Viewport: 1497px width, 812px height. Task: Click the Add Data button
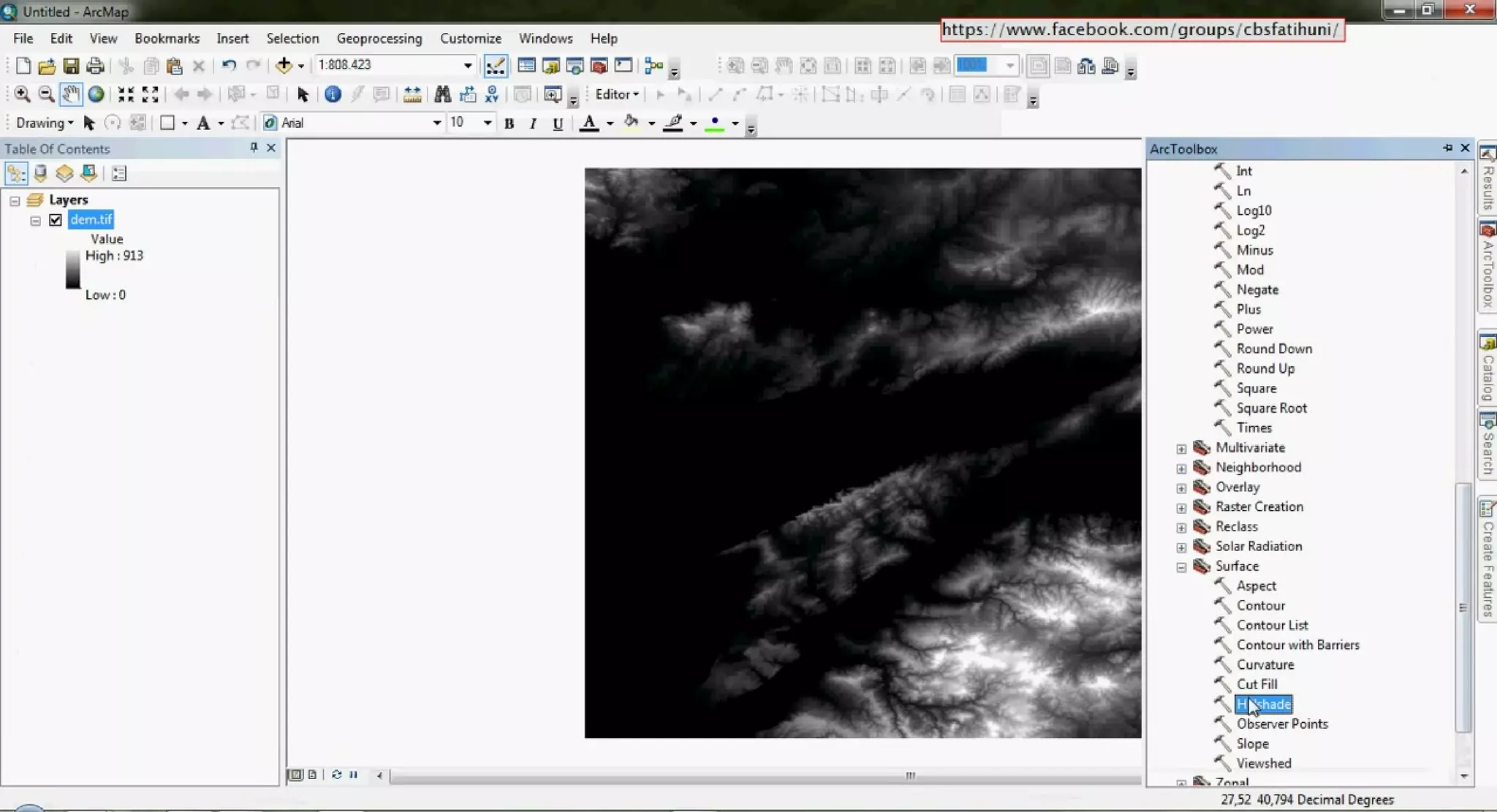pos(284,66)
